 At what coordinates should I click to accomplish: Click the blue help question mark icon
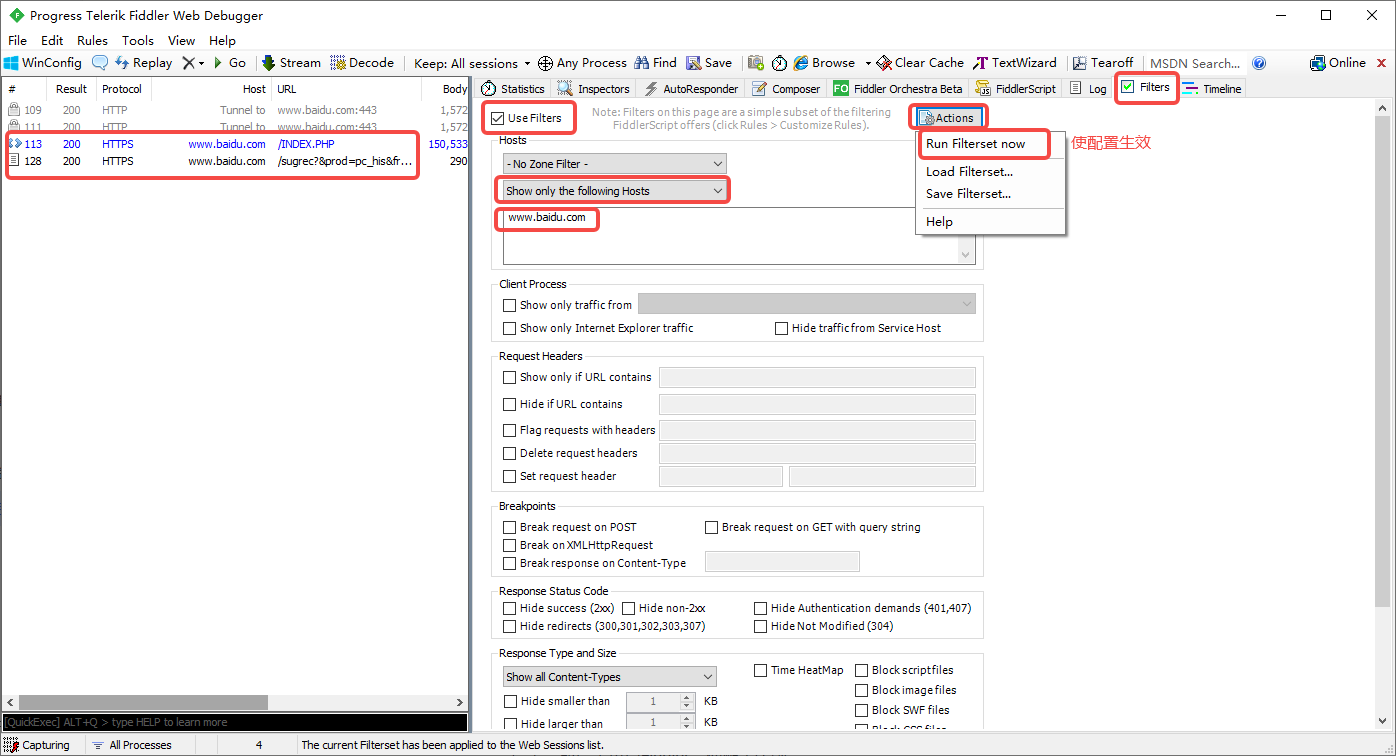[1259, 63]
